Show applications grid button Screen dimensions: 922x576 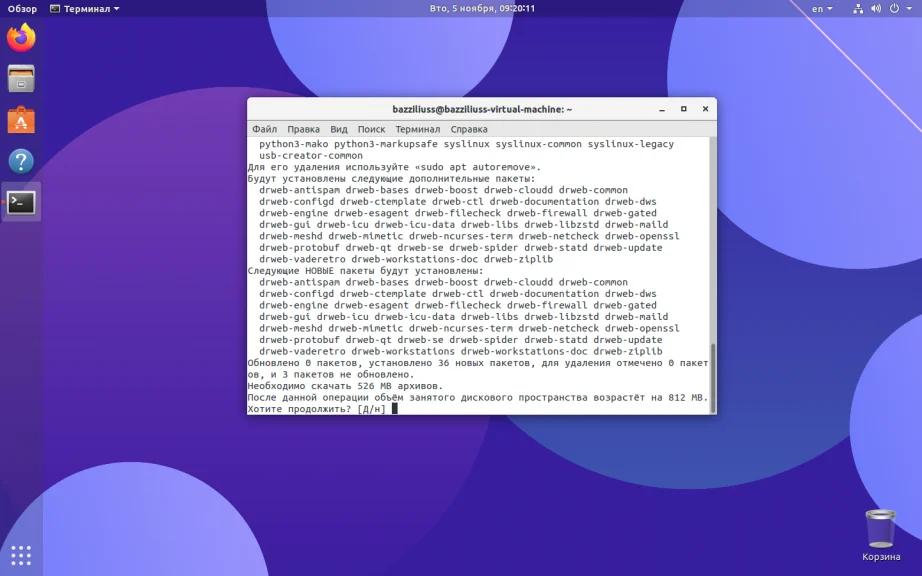tap(21, 555)
